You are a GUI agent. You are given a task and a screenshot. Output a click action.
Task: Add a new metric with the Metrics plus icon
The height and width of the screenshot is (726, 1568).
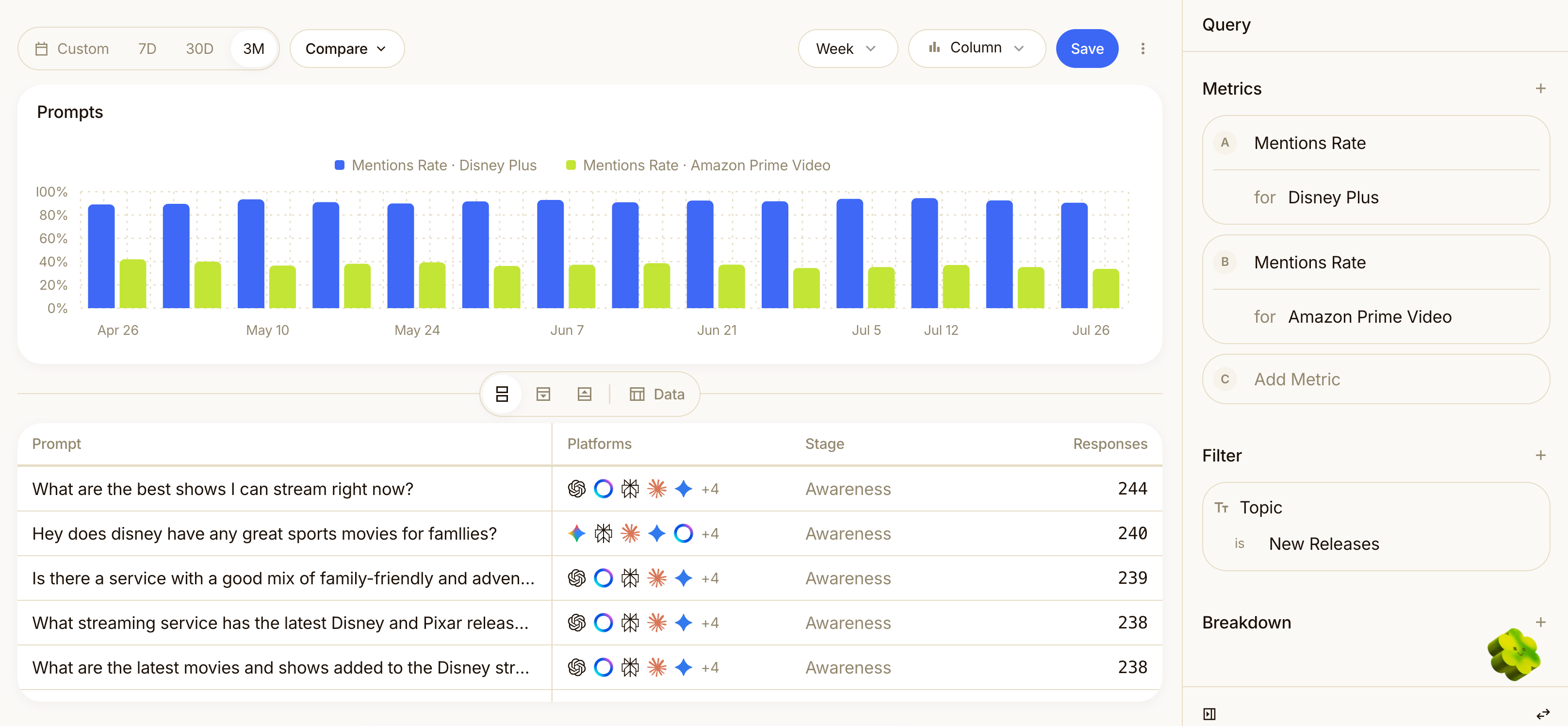[x=1540, y=89]
